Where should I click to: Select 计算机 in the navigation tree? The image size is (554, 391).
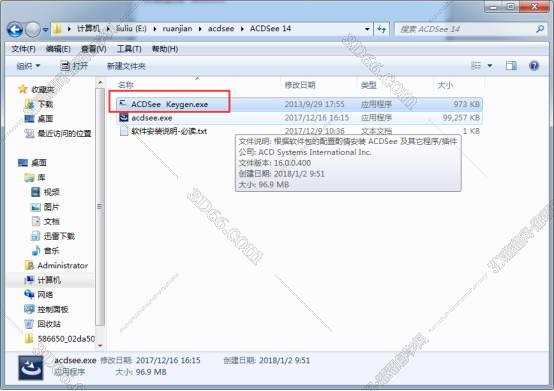tap(49, 280)
